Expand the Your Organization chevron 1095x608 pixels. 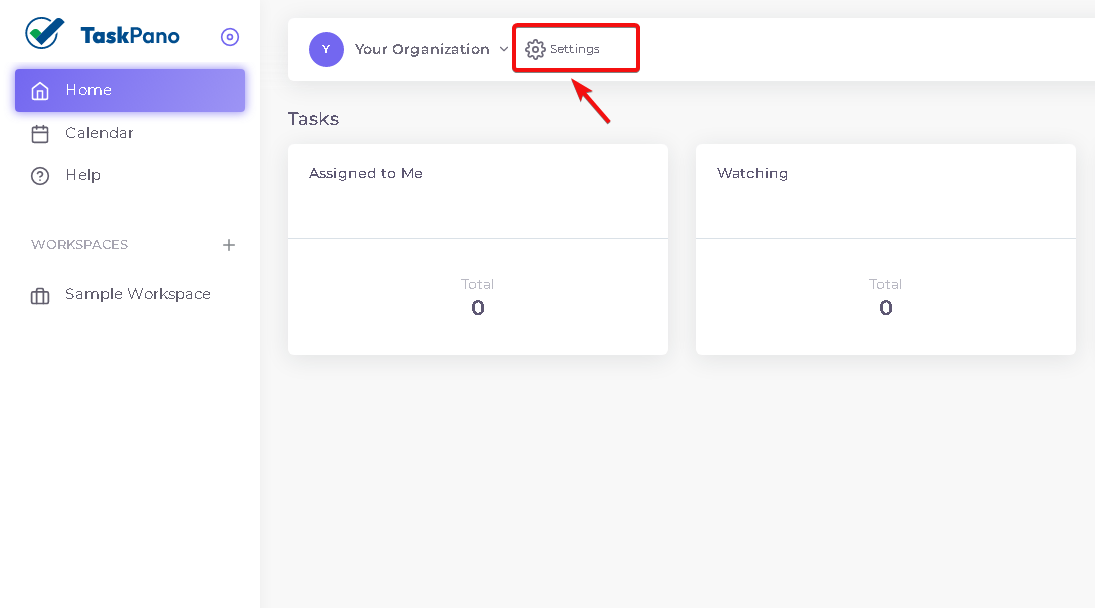(504, 49)
